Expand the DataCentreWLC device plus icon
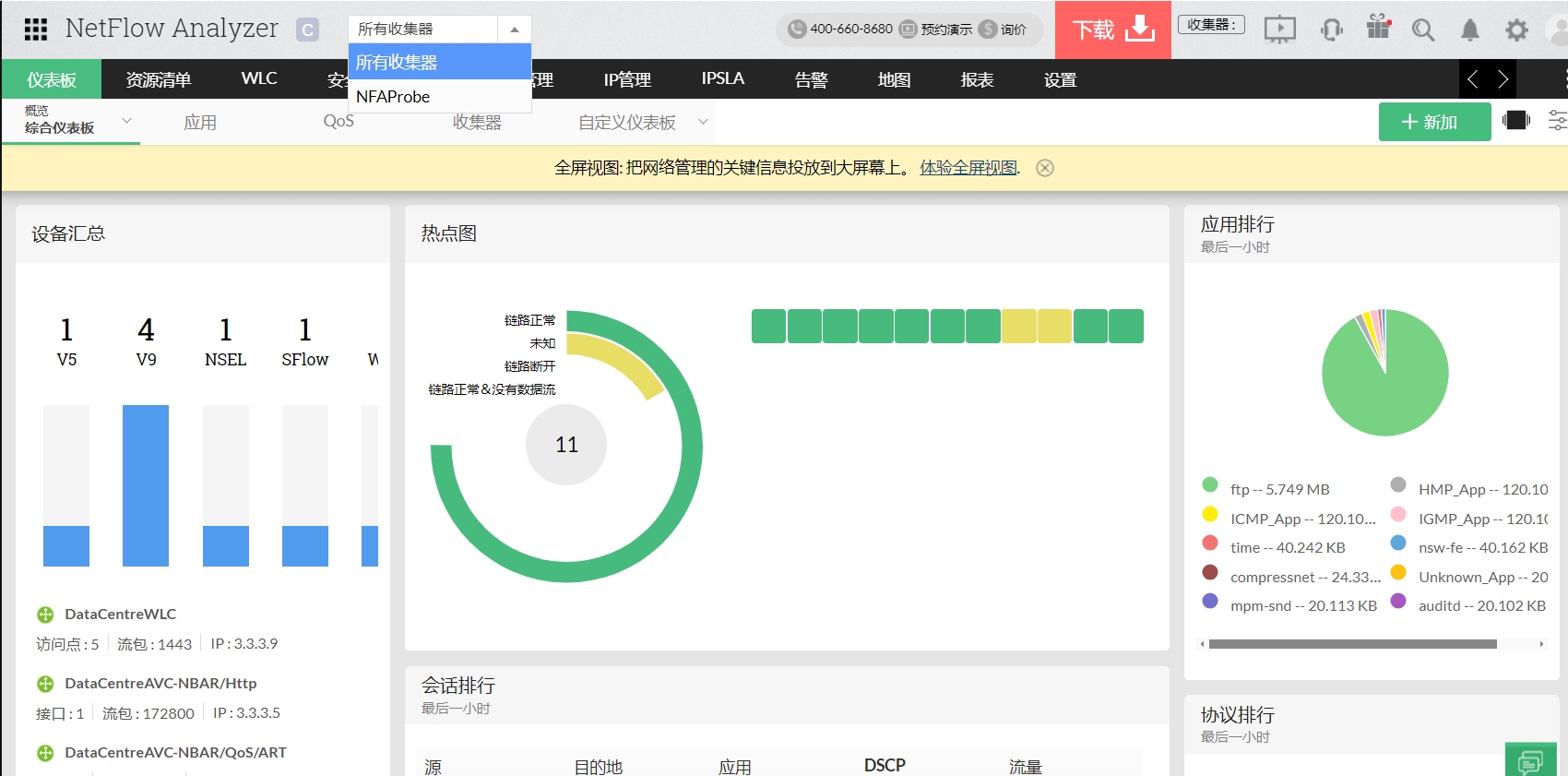The image size is (1568, 776). (x=45, y=615)
